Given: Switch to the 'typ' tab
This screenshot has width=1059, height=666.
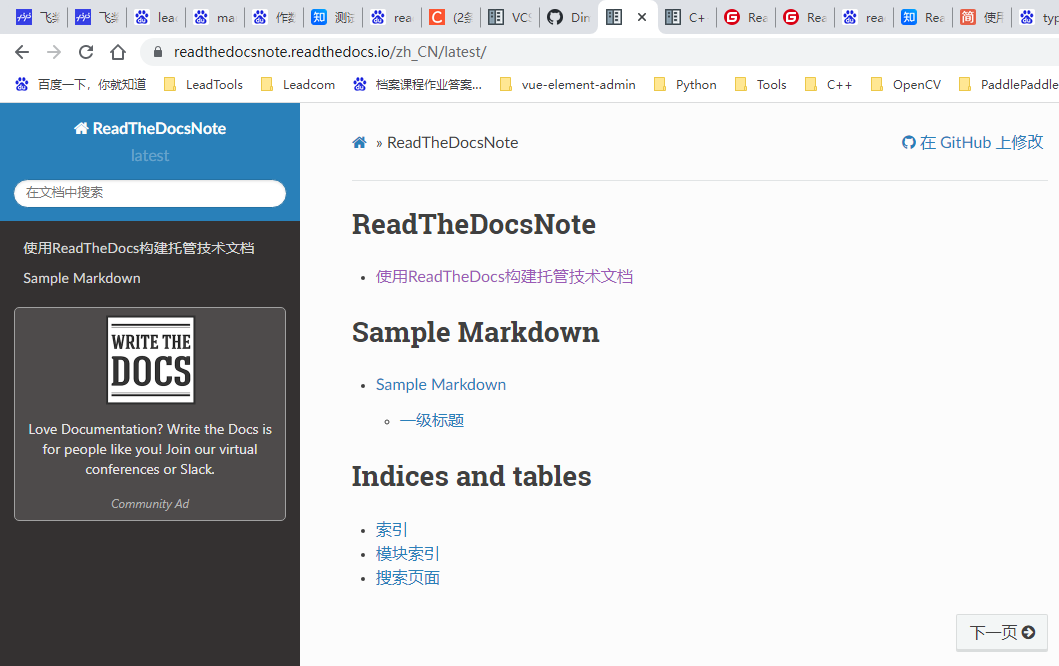Looking at the screenshot, I should [1039, 17].
